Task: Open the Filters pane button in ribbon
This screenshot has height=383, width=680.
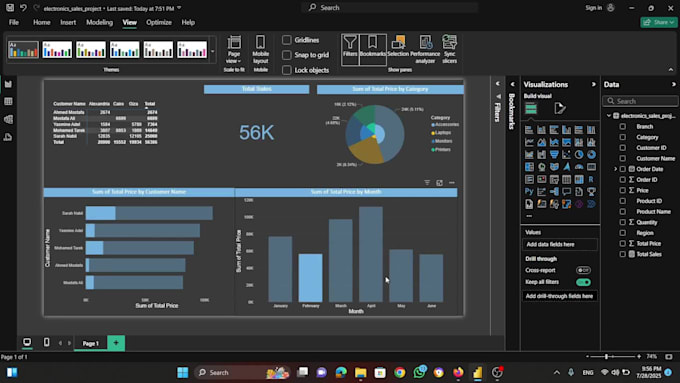Action: pos(350,49)
